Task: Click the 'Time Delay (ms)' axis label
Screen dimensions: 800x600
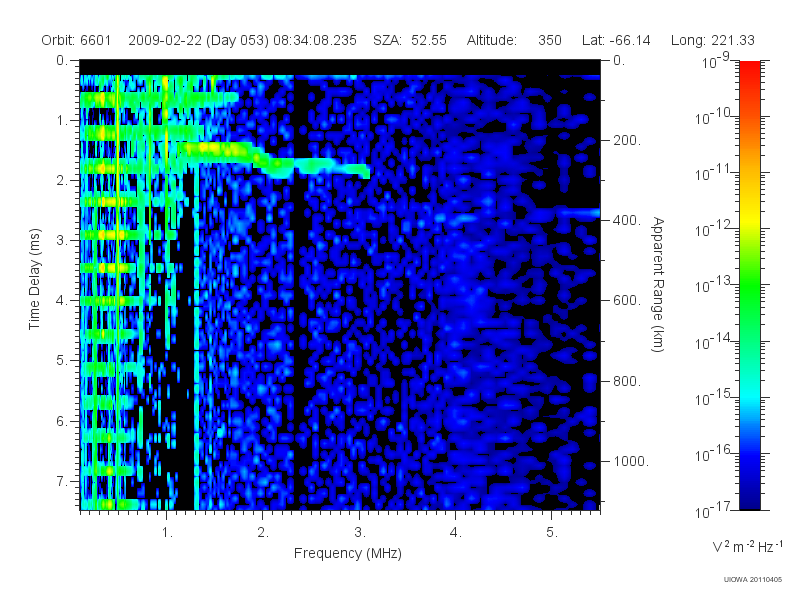Action: (x=34, y=279)
